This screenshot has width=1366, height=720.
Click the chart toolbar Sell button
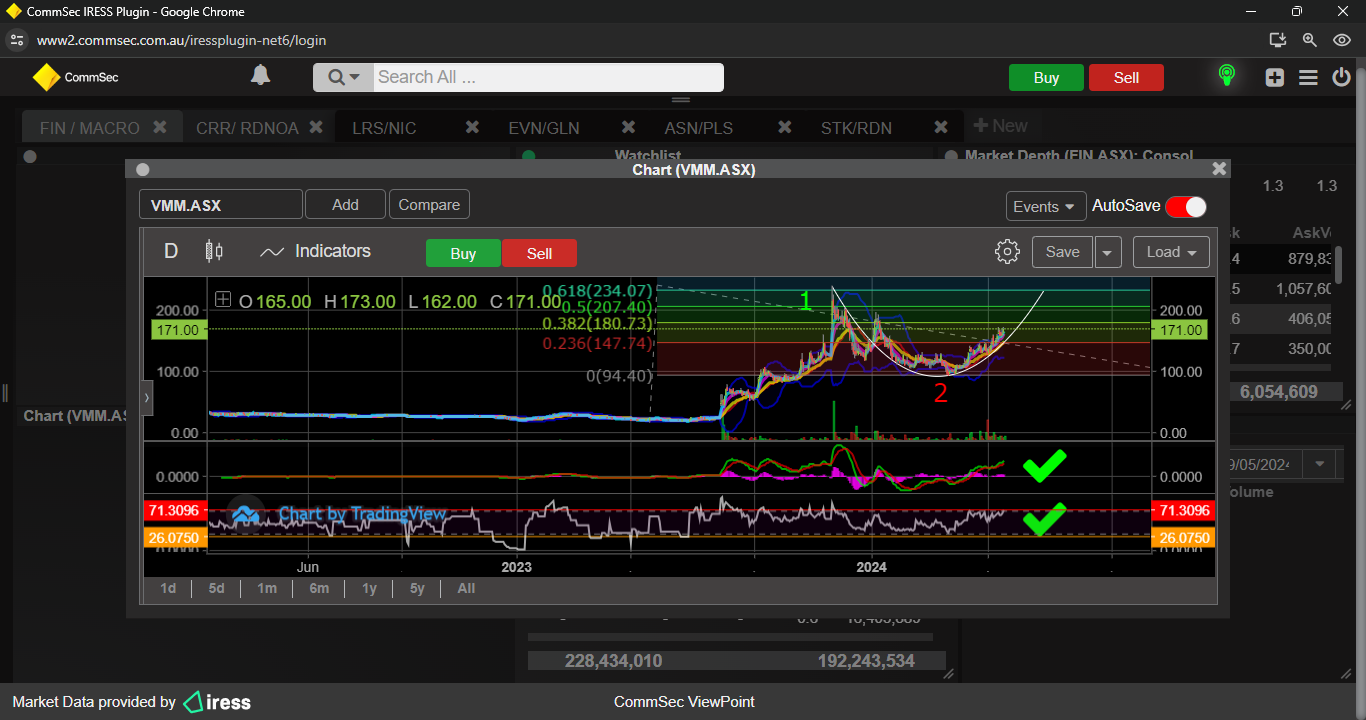coord(539,253)
